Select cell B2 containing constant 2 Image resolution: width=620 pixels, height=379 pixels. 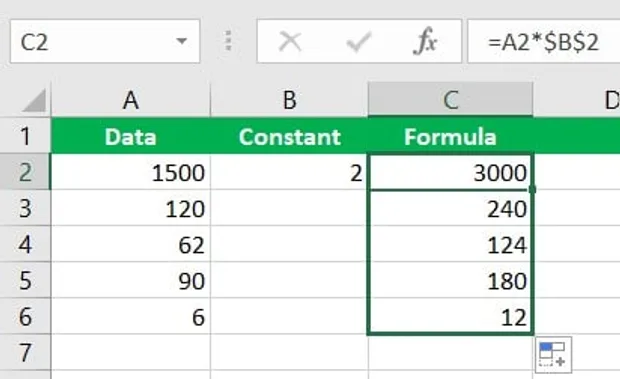[x=289, y=172]
